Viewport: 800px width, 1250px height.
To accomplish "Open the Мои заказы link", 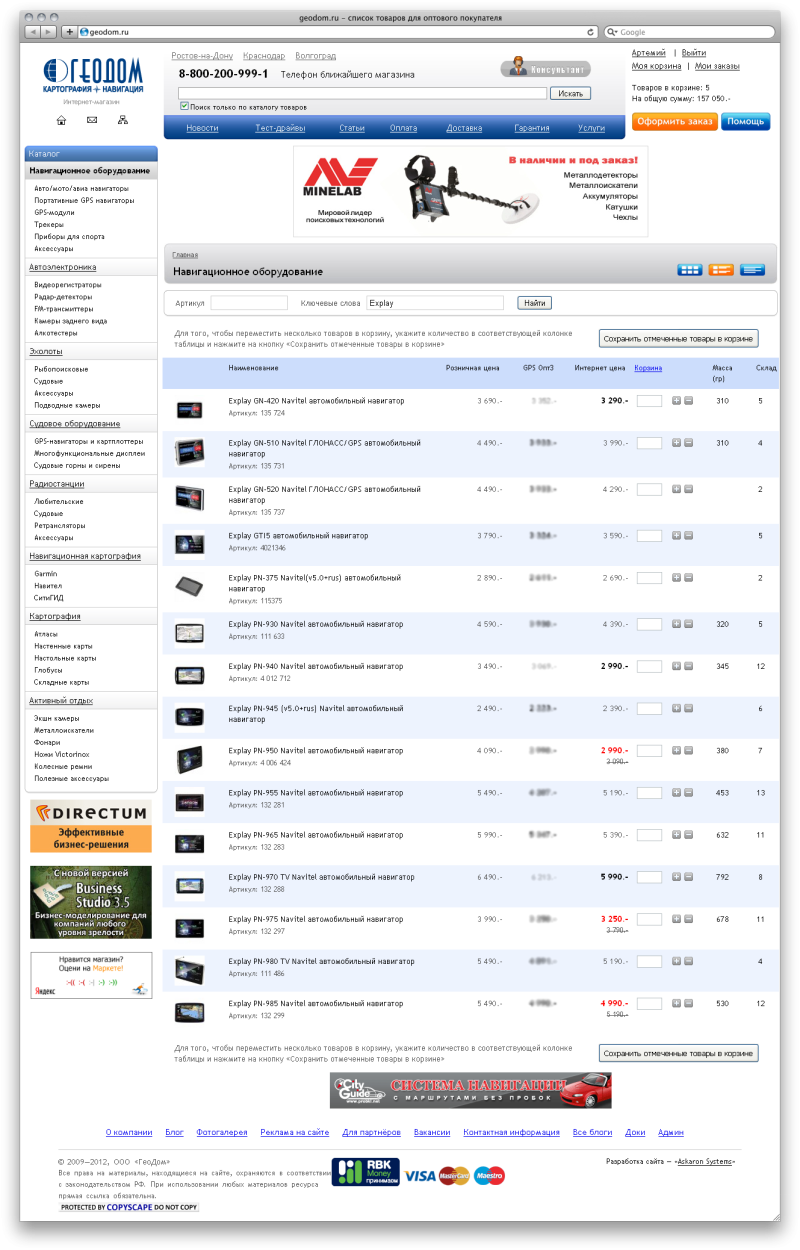I will [717, 66].
